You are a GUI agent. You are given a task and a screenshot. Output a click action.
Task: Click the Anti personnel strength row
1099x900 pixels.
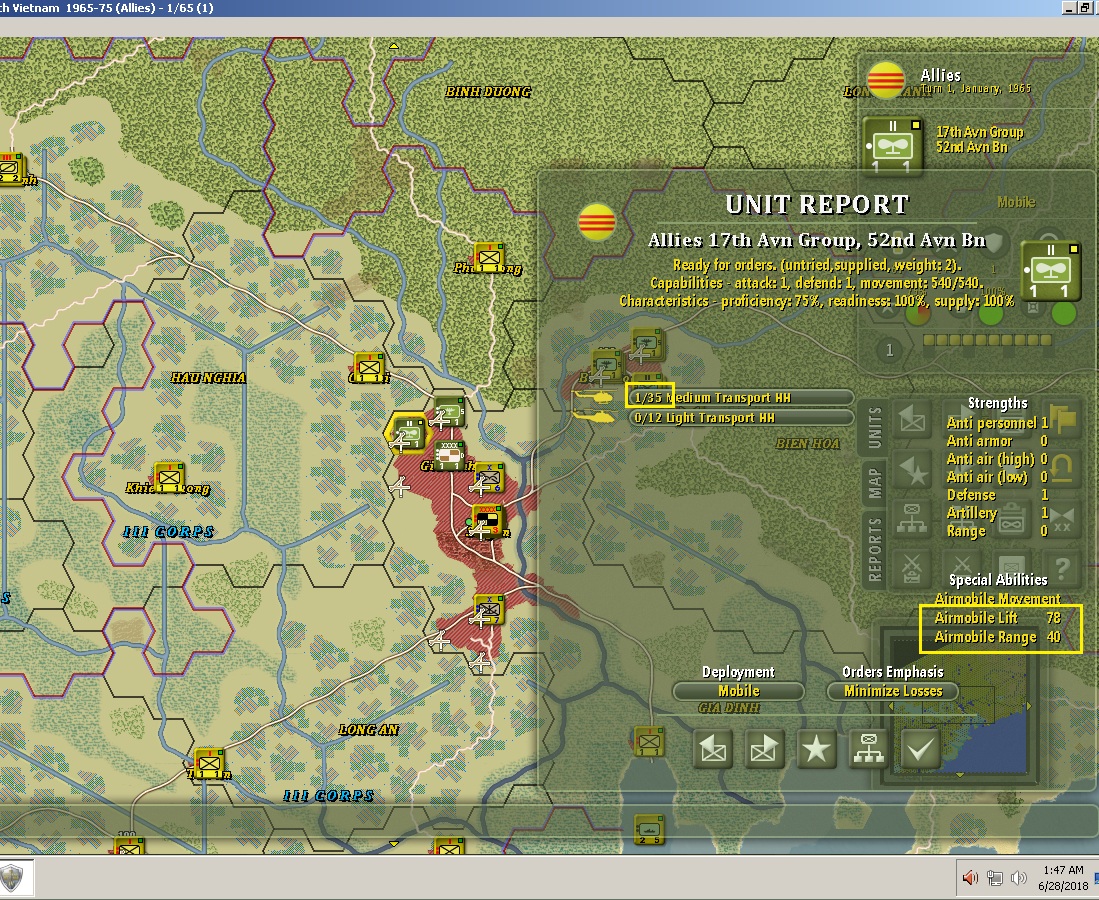point(997,423)
